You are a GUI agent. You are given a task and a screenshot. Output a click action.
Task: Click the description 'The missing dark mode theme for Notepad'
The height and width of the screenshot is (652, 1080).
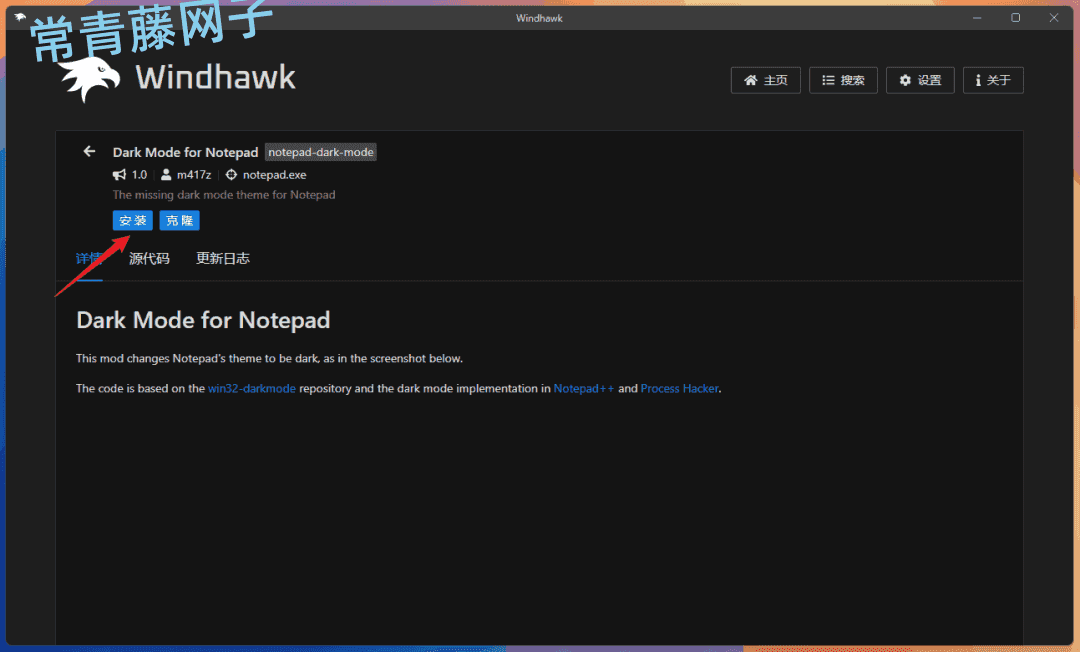point(224,195)
